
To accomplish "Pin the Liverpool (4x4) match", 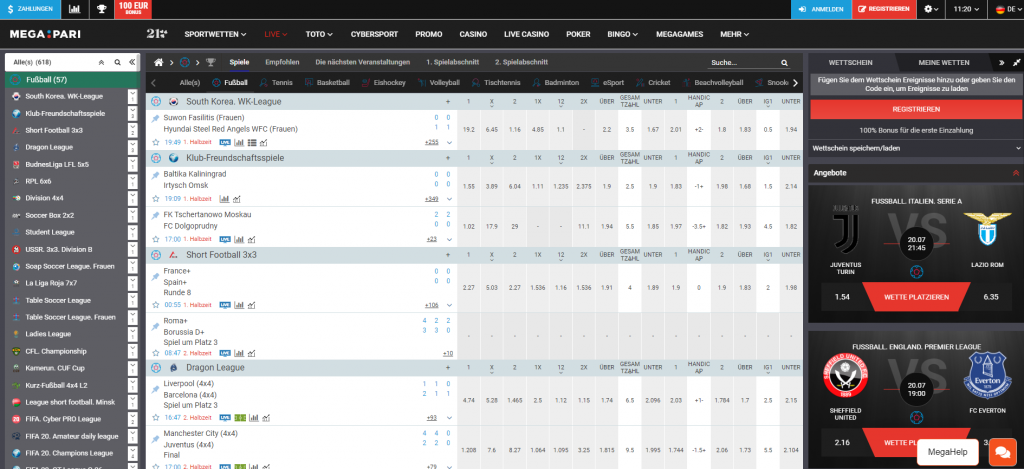I will pos(155,389).
